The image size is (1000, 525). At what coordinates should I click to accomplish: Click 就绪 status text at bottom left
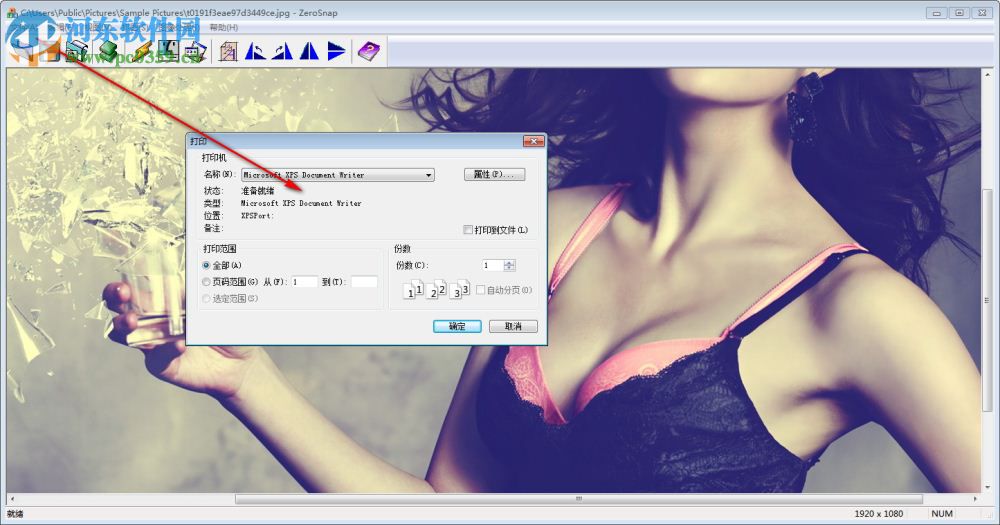pyautogui.click(x=15, y=514)
